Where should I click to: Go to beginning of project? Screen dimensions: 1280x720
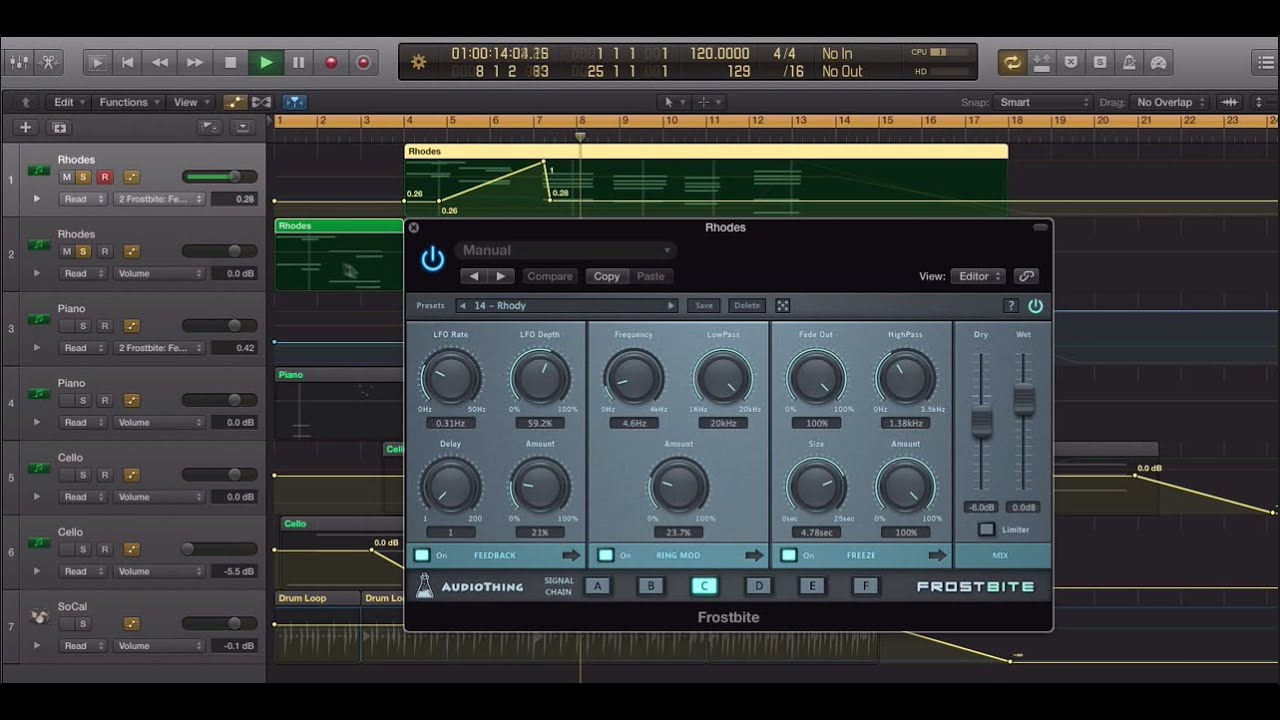(128, 62)
